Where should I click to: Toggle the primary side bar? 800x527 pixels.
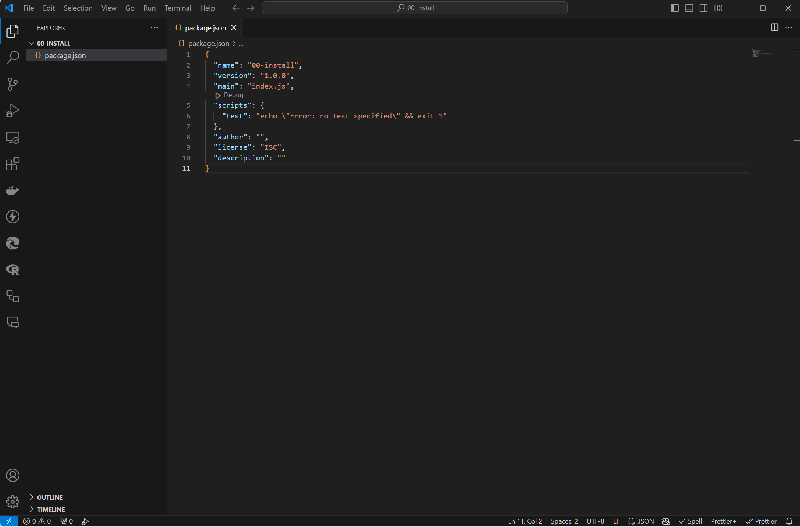[x=675, y=8]
